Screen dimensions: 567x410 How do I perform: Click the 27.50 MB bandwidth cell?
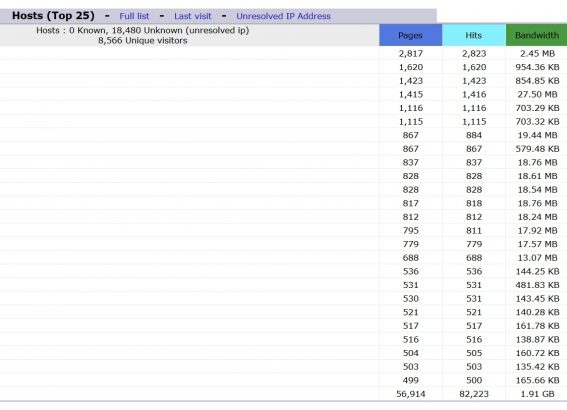(x=537, y=94)
